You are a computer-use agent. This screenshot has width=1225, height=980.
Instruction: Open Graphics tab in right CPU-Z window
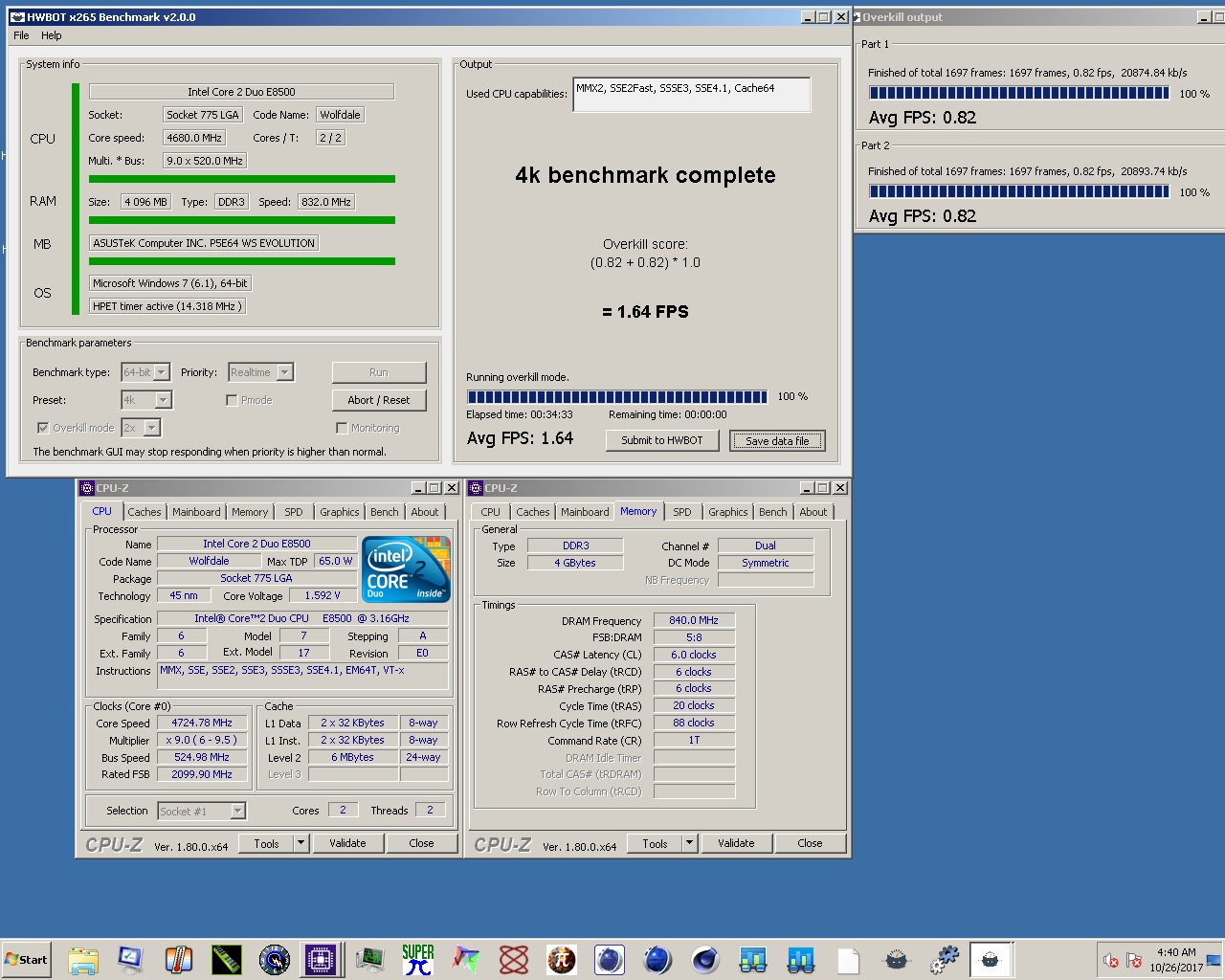tap(727, 512)
